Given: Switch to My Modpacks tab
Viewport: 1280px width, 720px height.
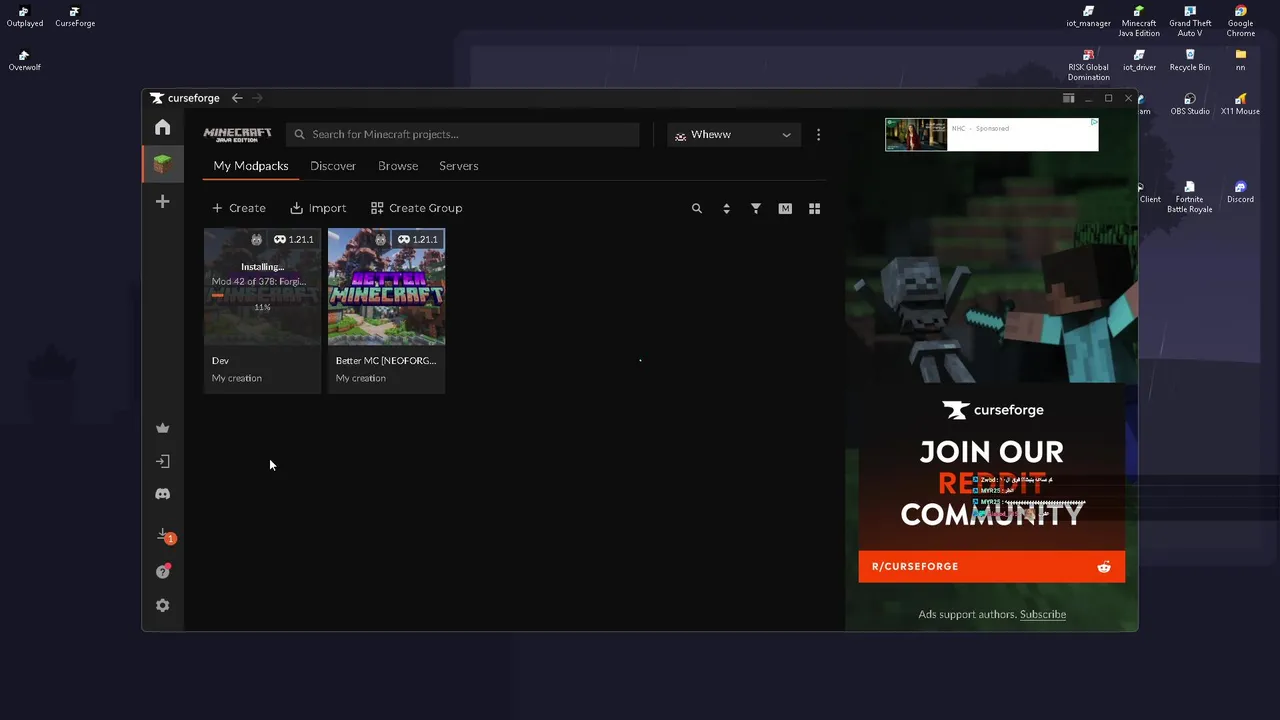Looking at the screenshot, I should (x=251, y=166).
